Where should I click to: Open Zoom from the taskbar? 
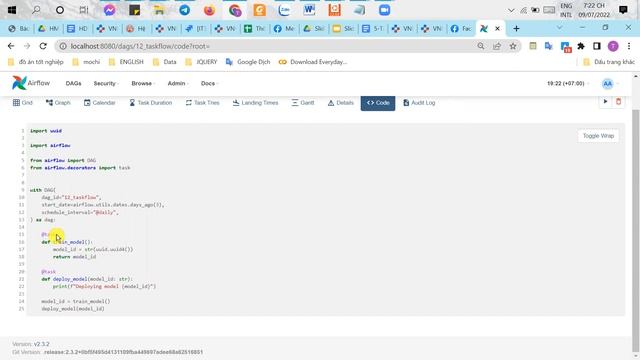384,10
